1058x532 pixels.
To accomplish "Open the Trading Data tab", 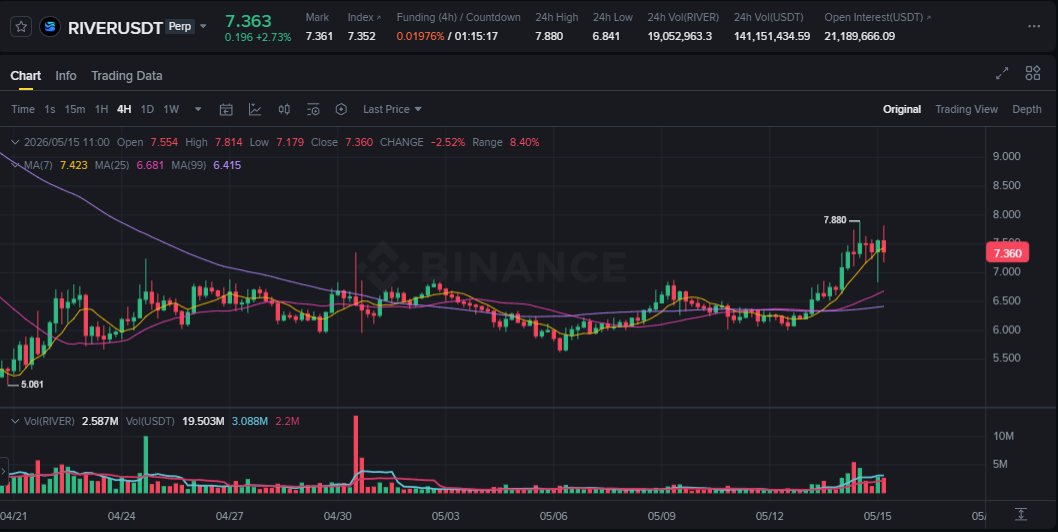I will point(127,76).
